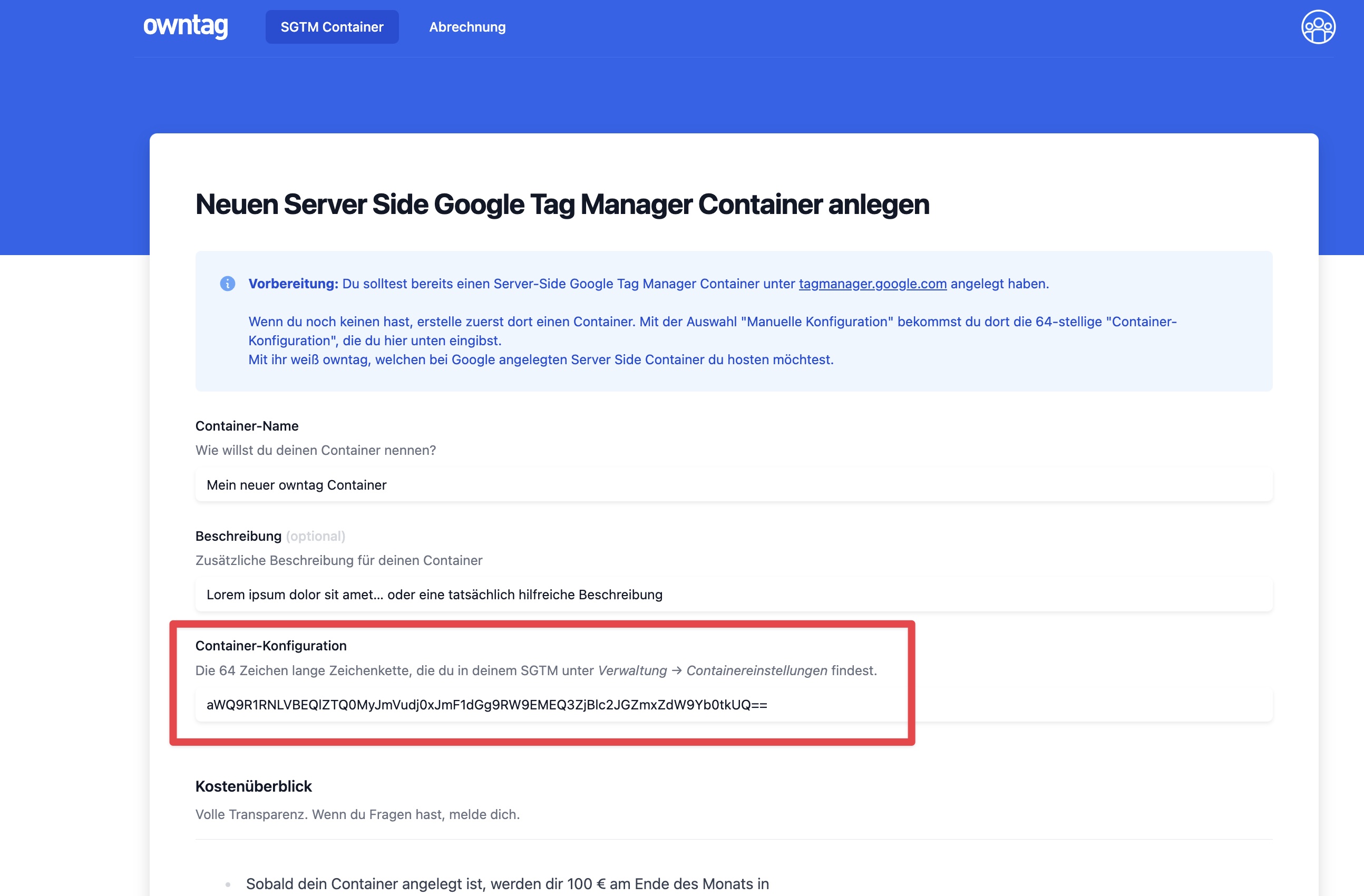Click the Kostenüberblick section heading
This screenshot has width=1364, height=896.
click(x=254, y=786)
